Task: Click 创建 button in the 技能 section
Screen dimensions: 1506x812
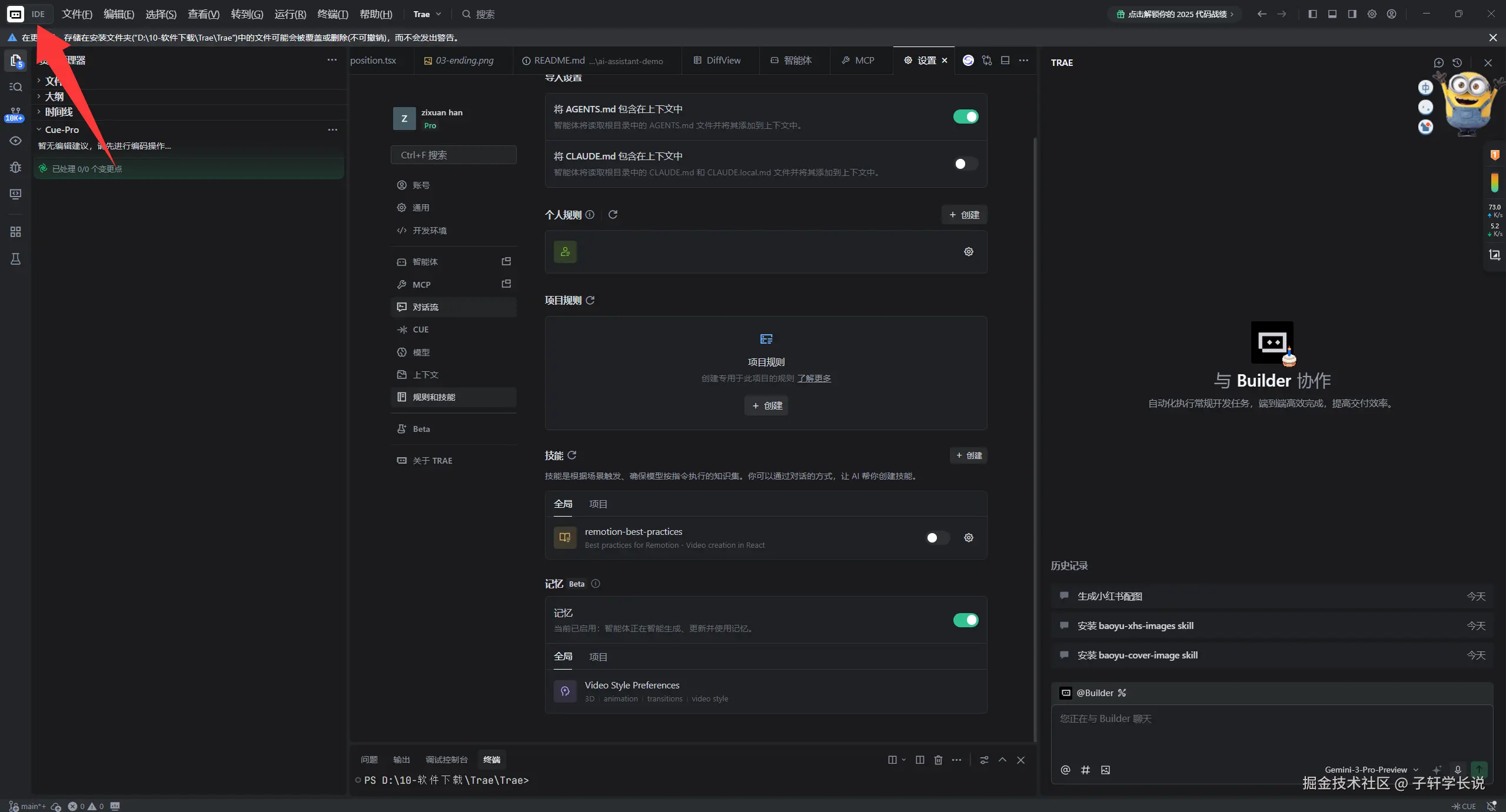Action: point(968,455)
